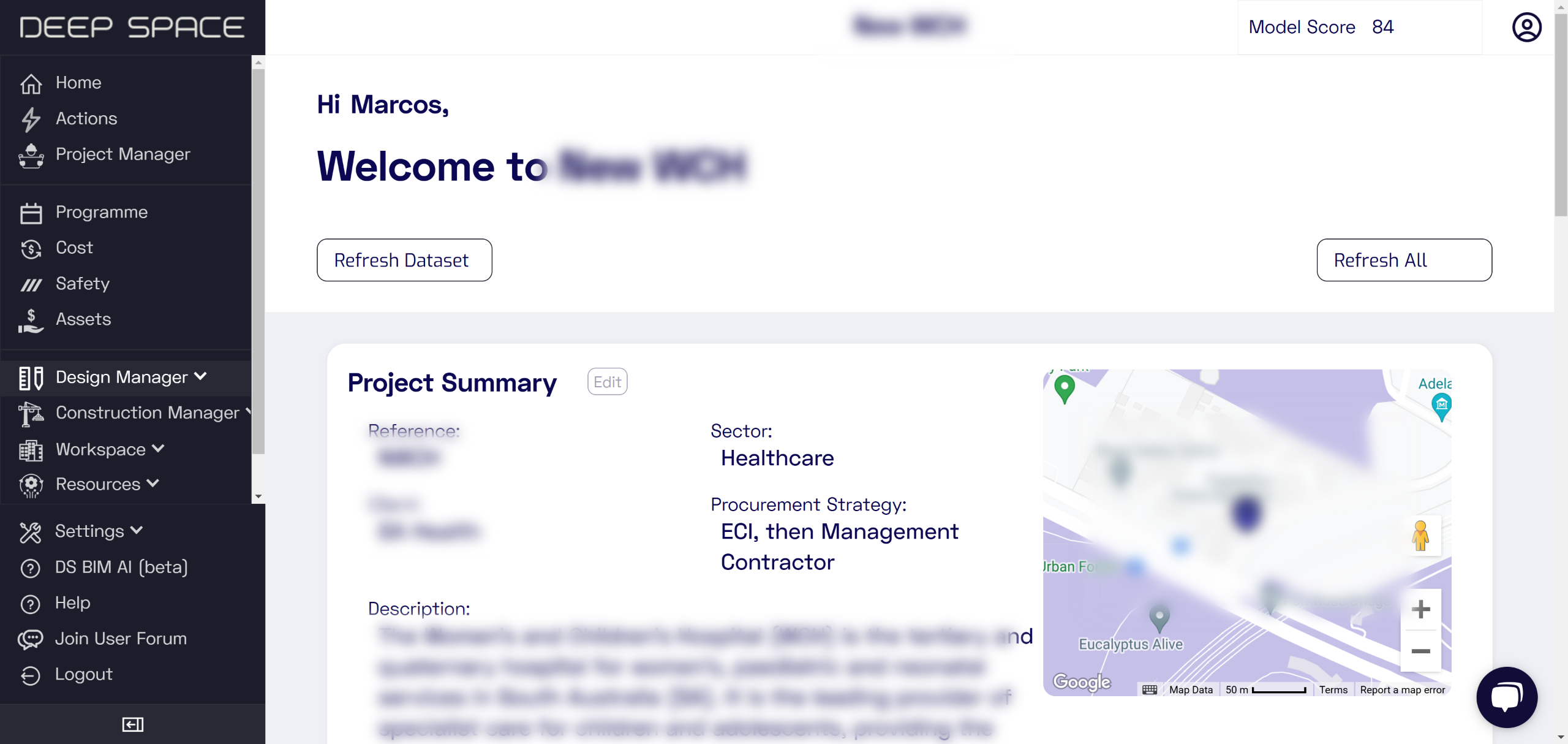Click the Home house icon
This screenshot has width=1568, height=744.
(x=31, y=83)
